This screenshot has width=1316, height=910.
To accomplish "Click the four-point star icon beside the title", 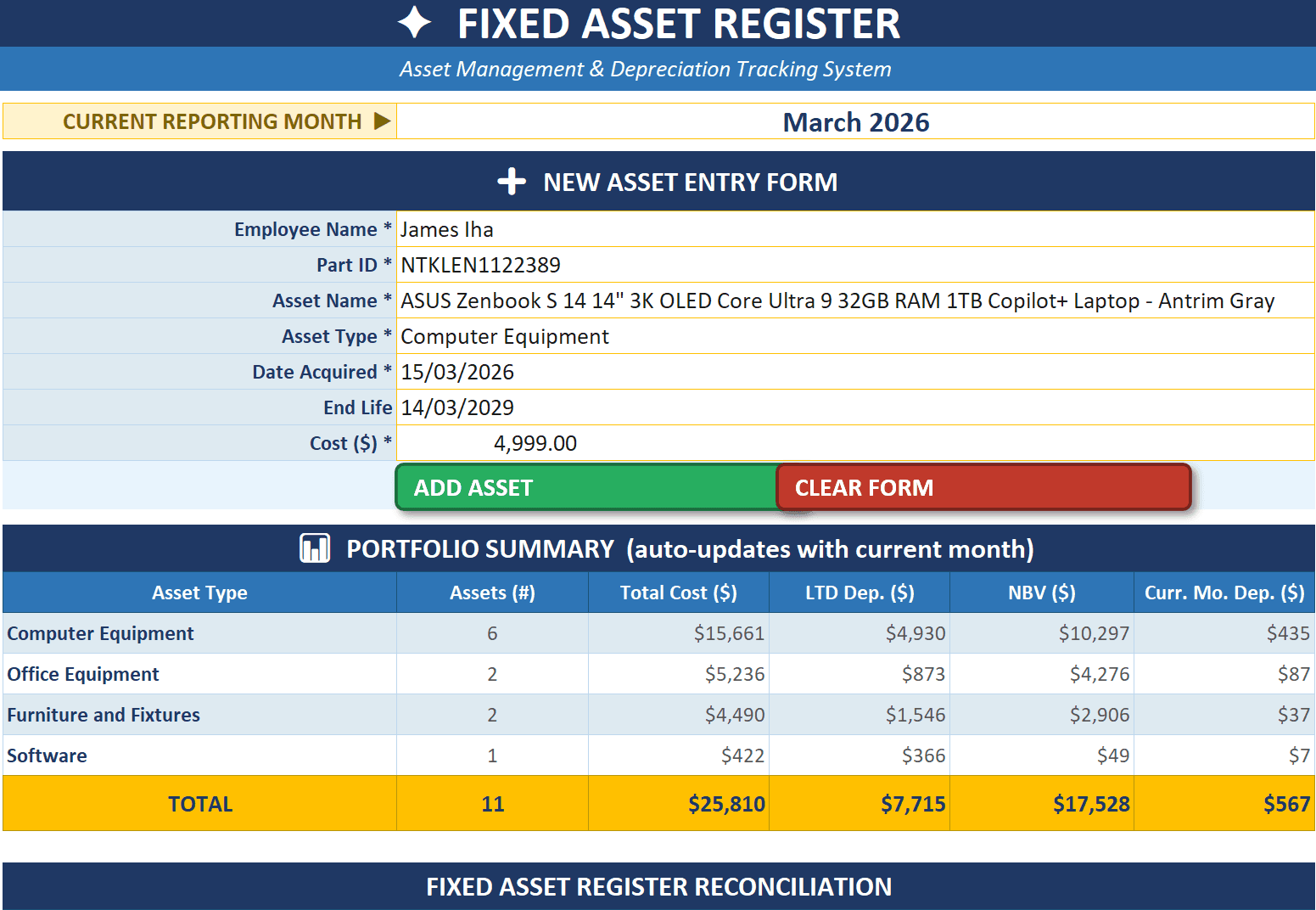I will click(414, 23).
